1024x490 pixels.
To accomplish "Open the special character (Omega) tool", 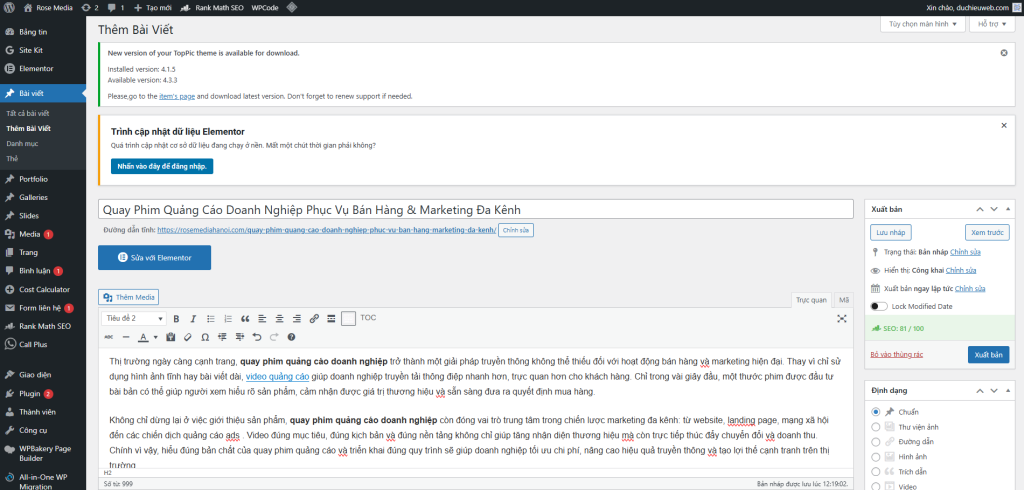I will pos(206,337).
